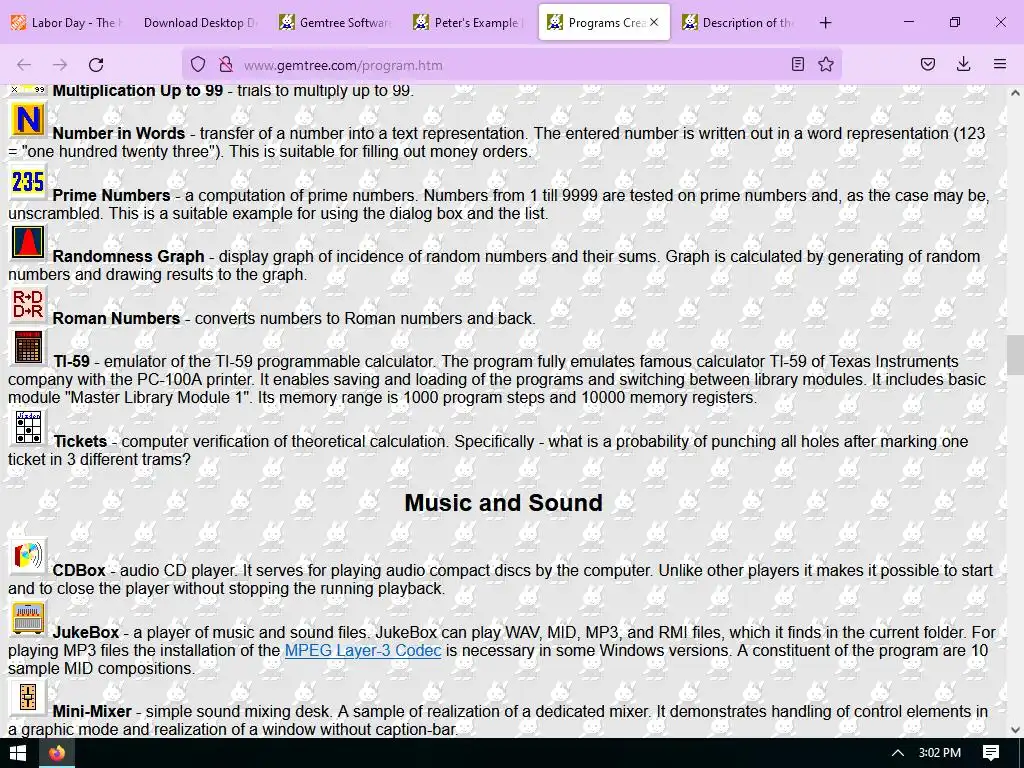
Task: Click the Tickets title text
Action: pos(80,441)
